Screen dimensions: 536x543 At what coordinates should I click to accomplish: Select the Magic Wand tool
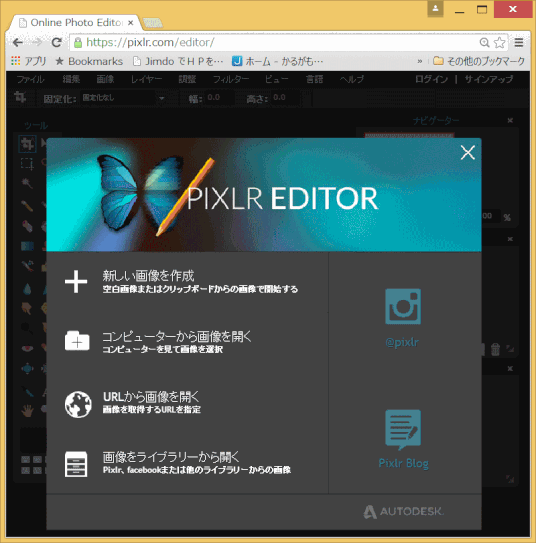pos(27,183)
